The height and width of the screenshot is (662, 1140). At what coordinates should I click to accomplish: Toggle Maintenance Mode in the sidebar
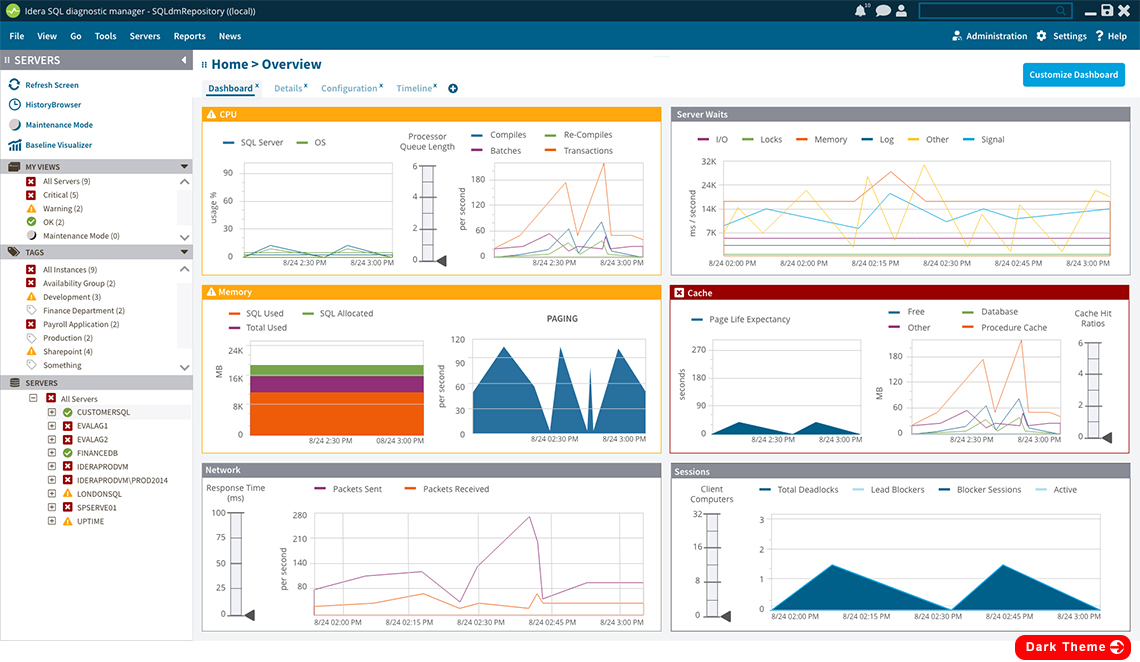(58, 125)
